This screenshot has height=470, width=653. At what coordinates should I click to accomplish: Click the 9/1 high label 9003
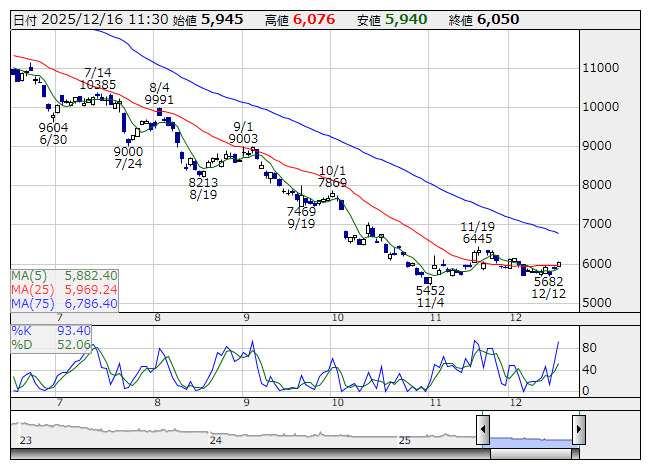(x=243, y=139)
